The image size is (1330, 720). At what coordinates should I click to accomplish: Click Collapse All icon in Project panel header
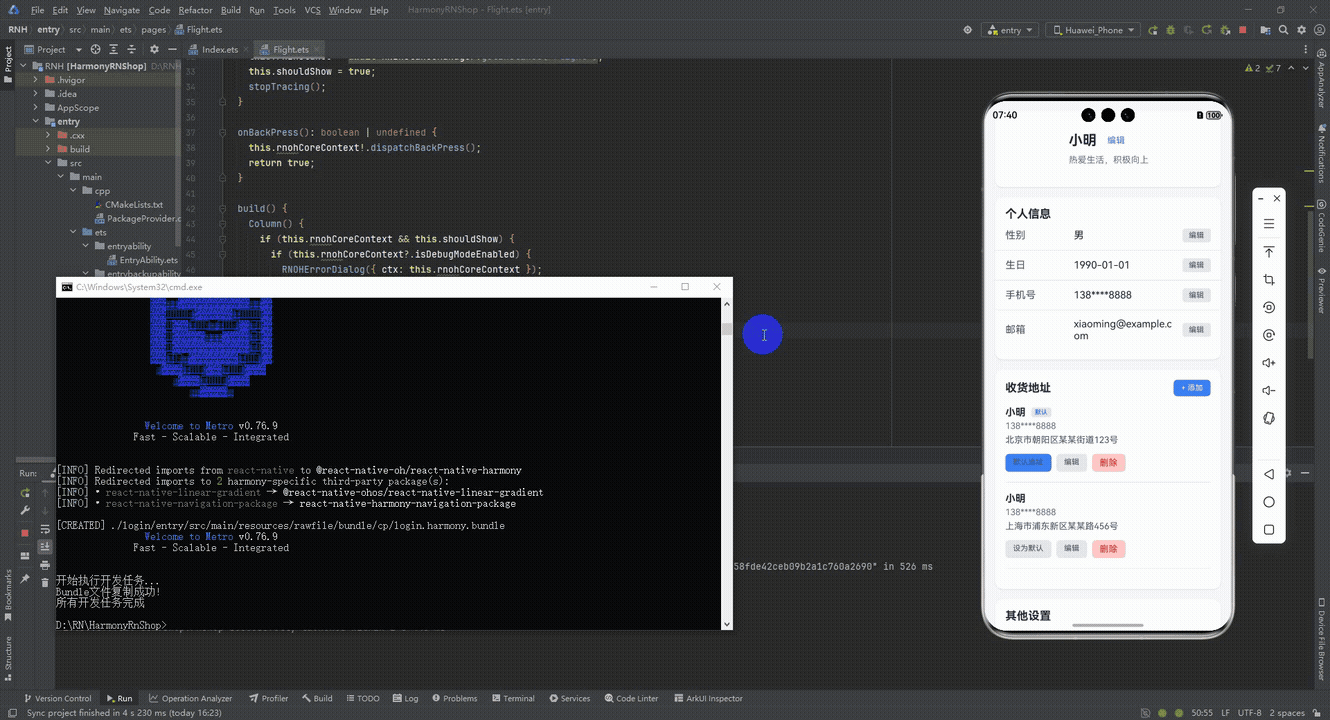pos(132,49)
